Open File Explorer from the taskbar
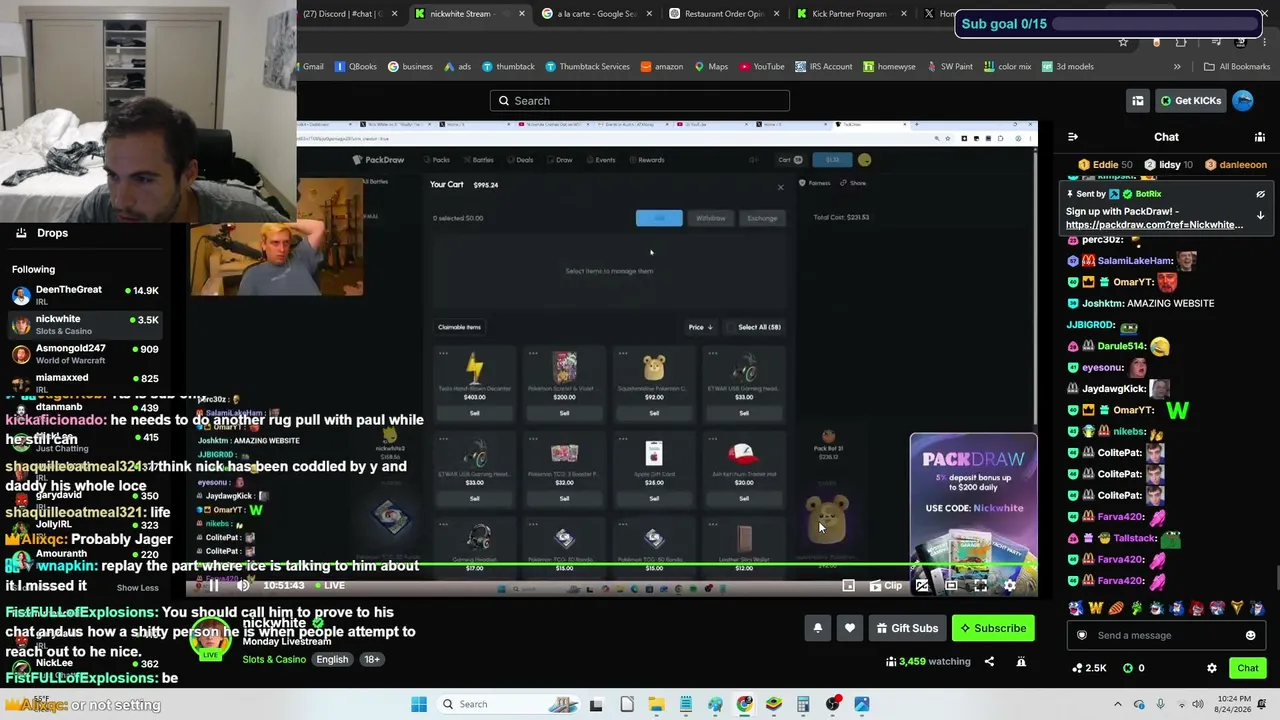 coord(656,704)
